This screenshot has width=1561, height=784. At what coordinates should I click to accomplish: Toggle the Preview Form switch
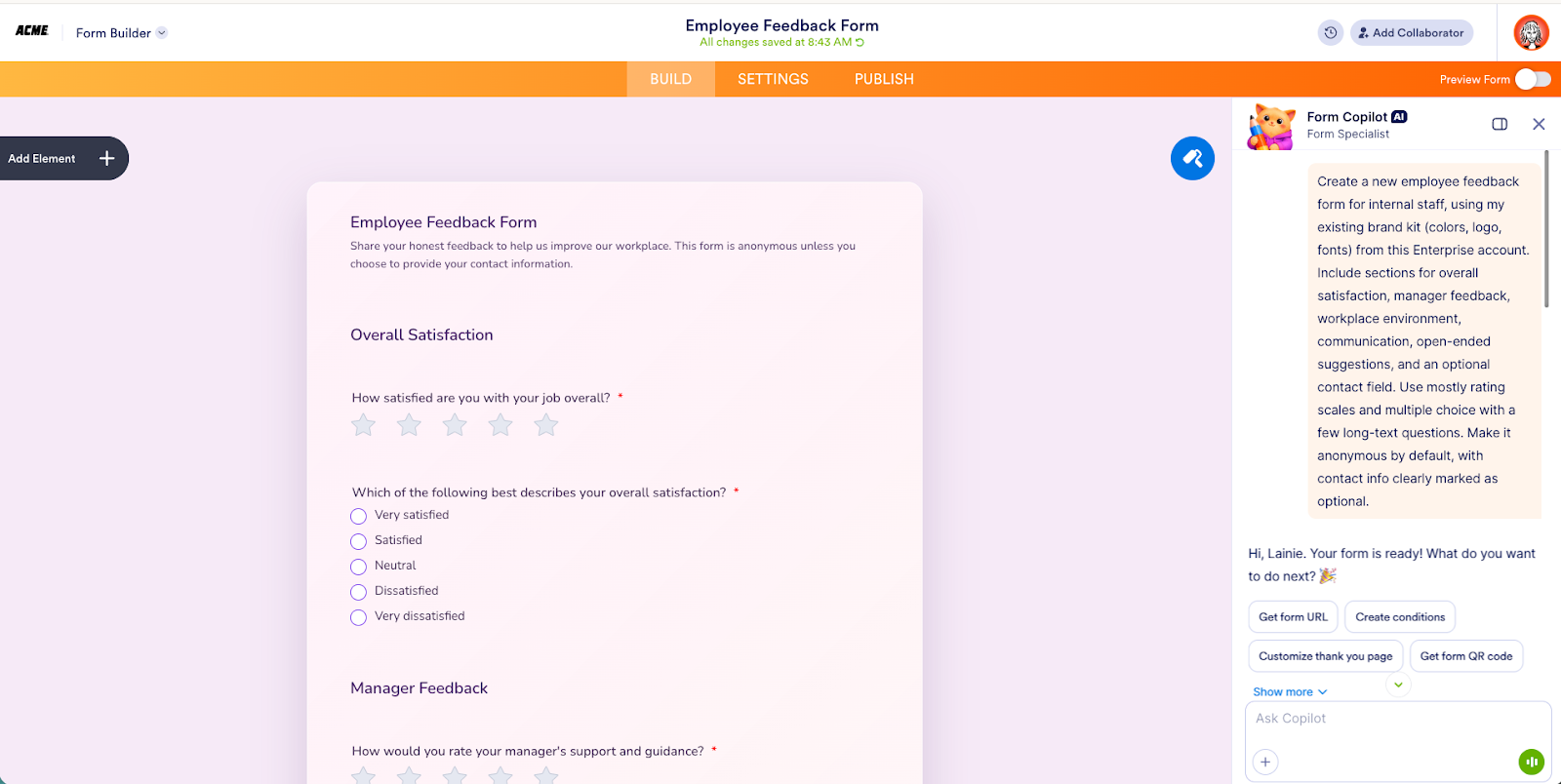1533,79
